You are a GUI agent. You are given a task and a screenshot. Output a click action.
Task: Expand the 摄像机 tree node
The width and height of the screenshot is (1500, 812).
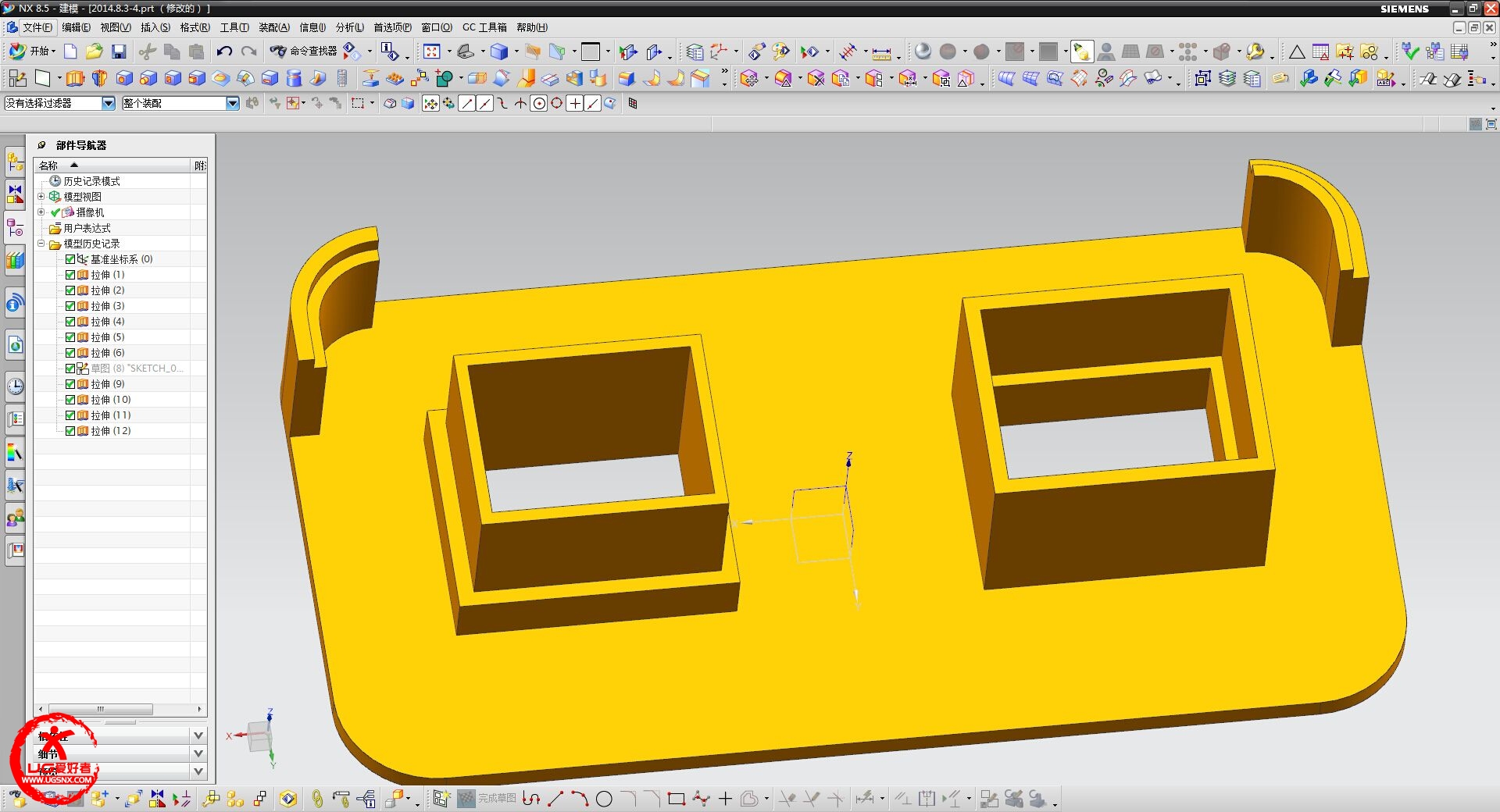[x=41, y=212]
